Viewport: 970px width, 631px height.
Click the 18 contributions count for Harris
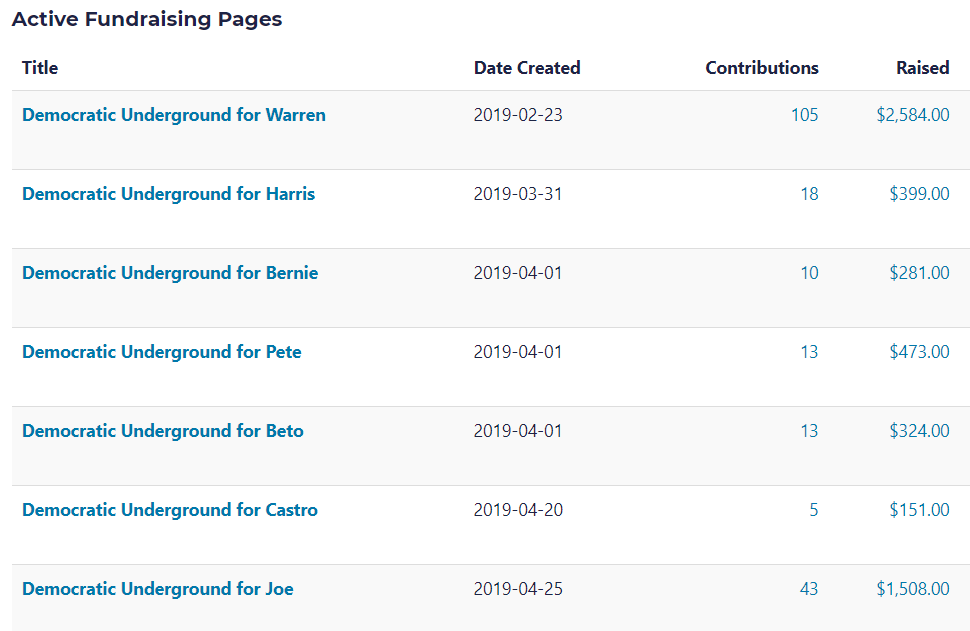click(809, 194)
